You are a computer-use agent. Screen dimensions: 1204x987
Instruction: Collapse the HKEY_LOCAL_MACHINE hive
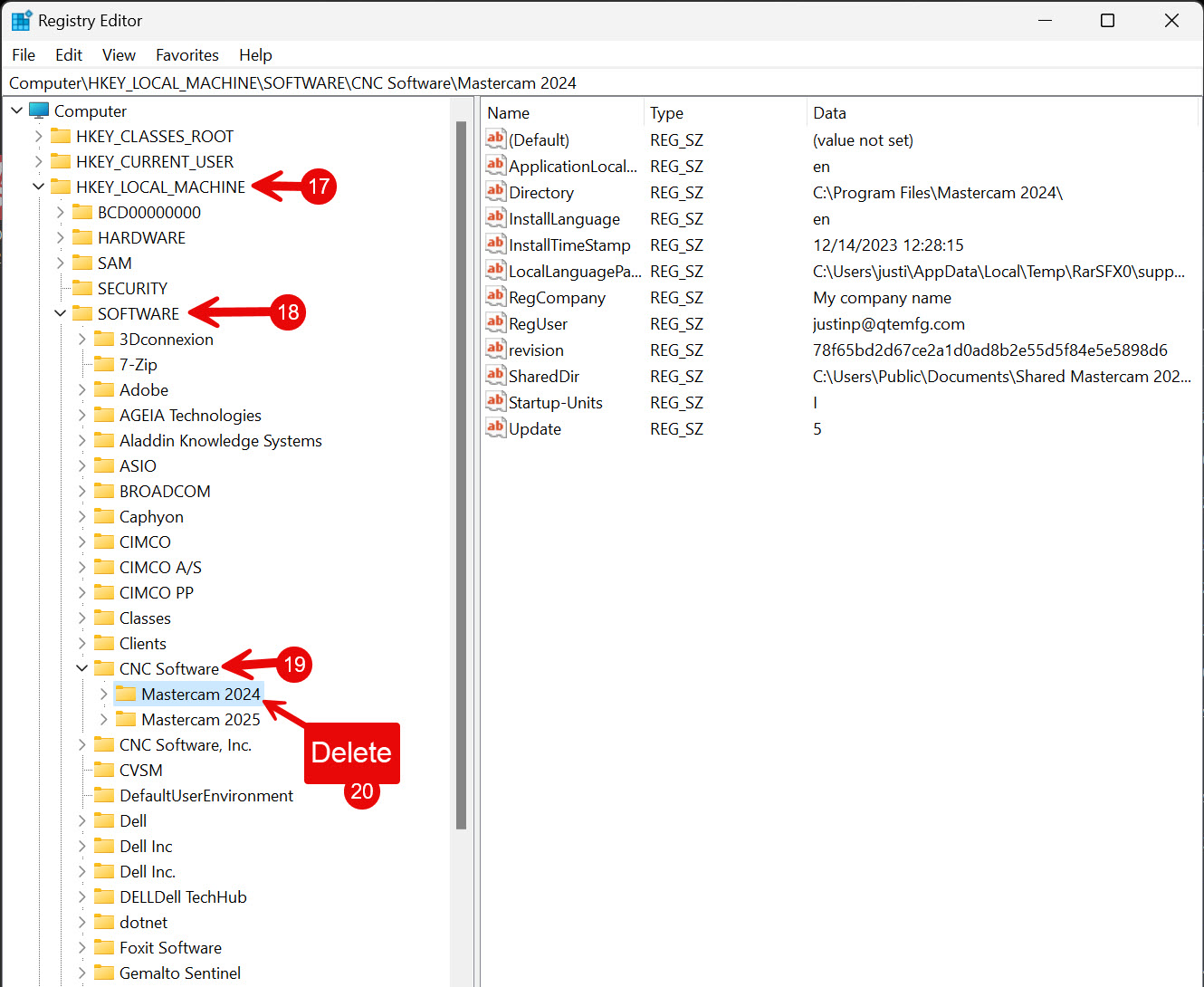click(x=38, y=187)
